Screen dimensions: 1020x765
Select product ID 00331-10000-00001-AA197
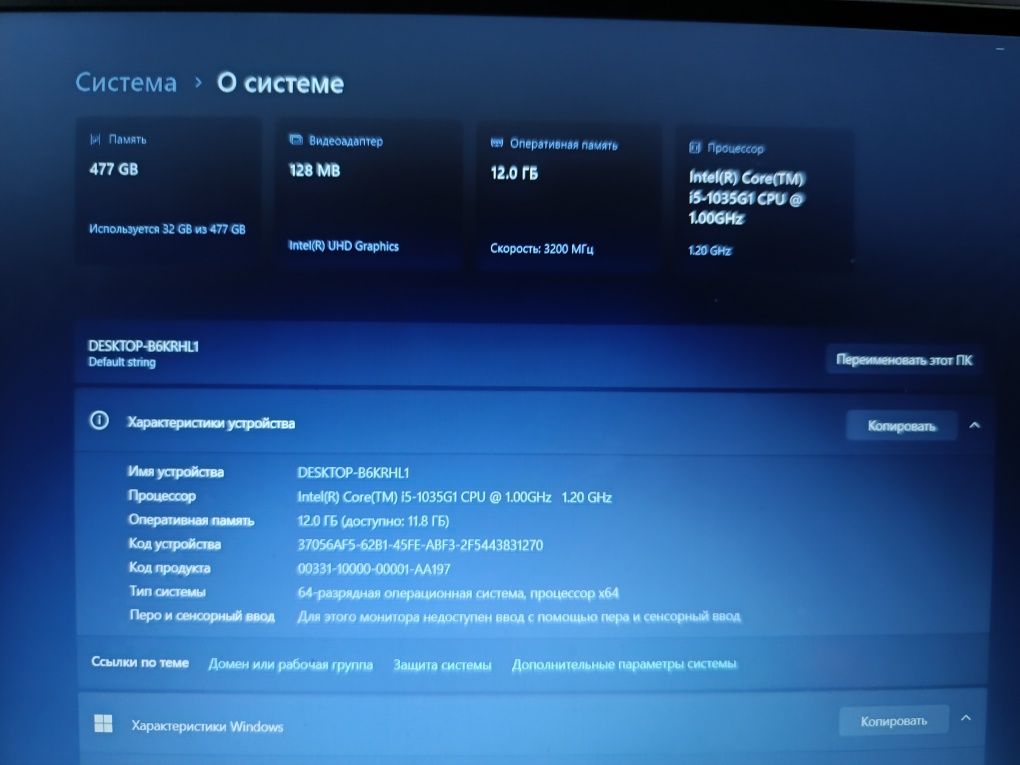[374, 569]
